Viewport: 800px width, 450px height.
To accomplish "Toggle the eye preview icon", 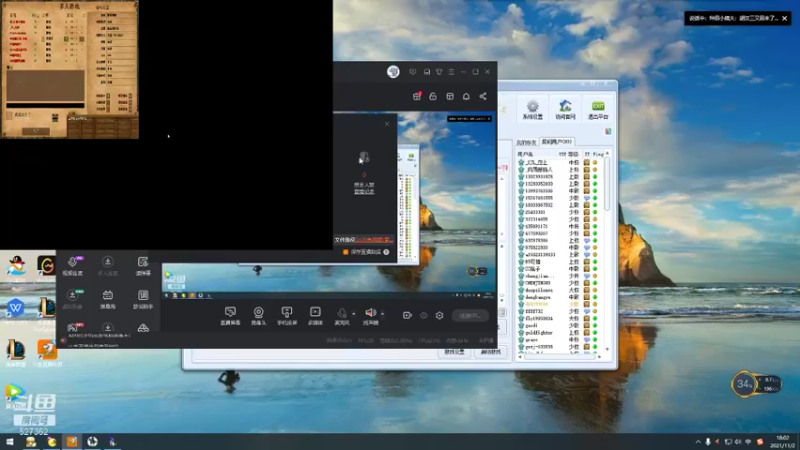I will [423, 315].
